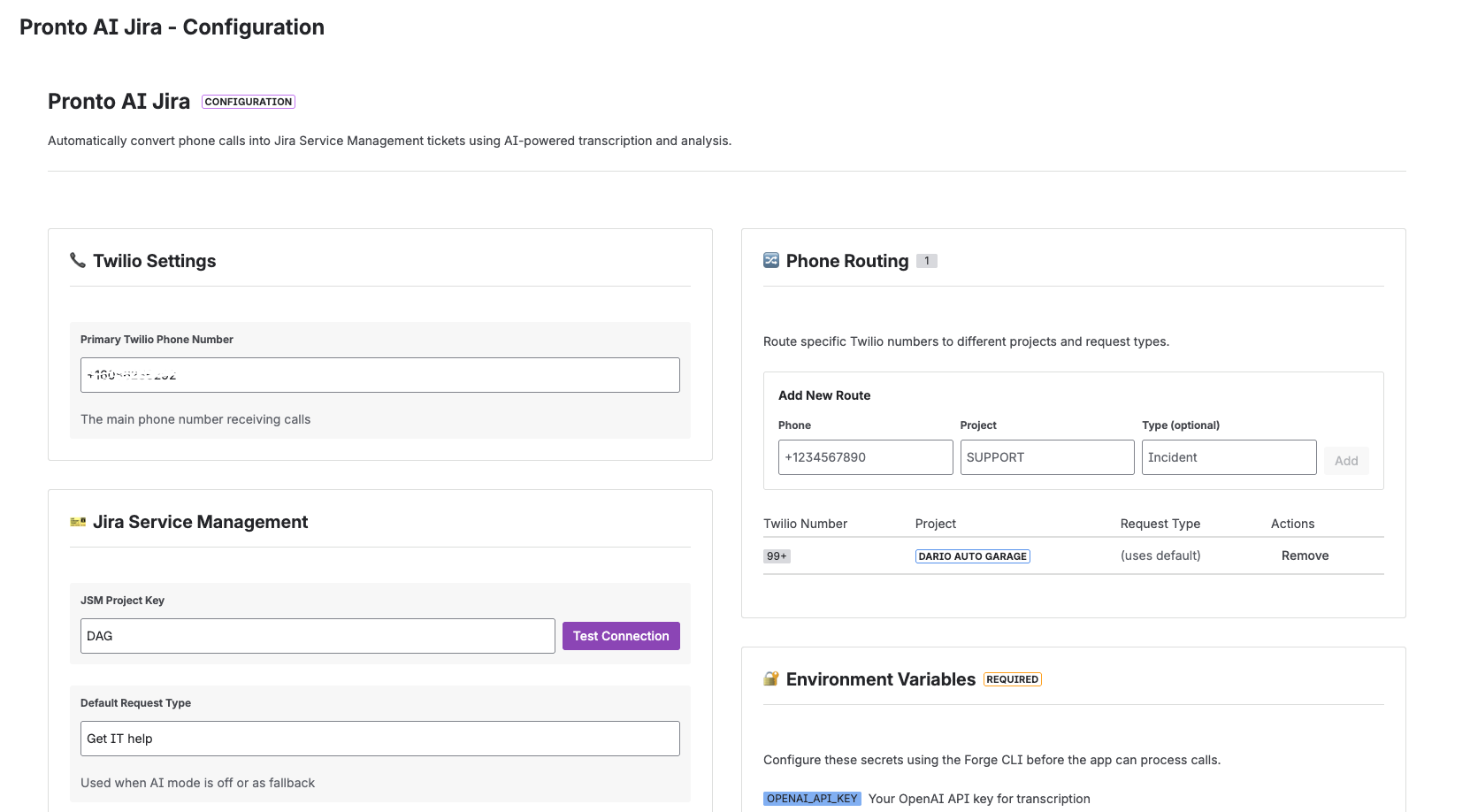Click the 99+ Twilio number badge
This screenshot has height=812, width=1470.
(777, 556)
